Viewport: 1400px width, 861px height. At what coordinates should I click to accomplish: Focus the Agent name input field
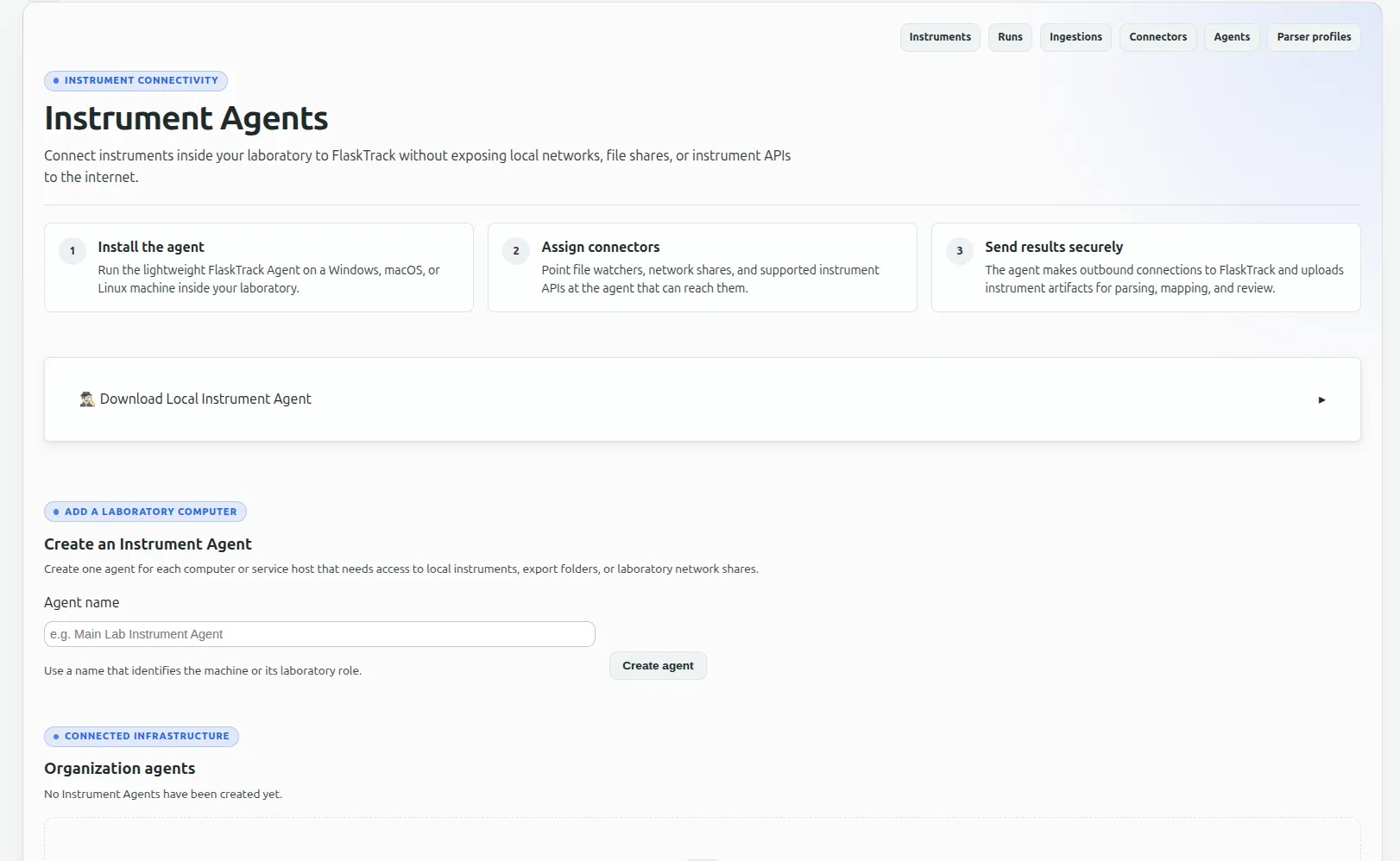[319, 634]
